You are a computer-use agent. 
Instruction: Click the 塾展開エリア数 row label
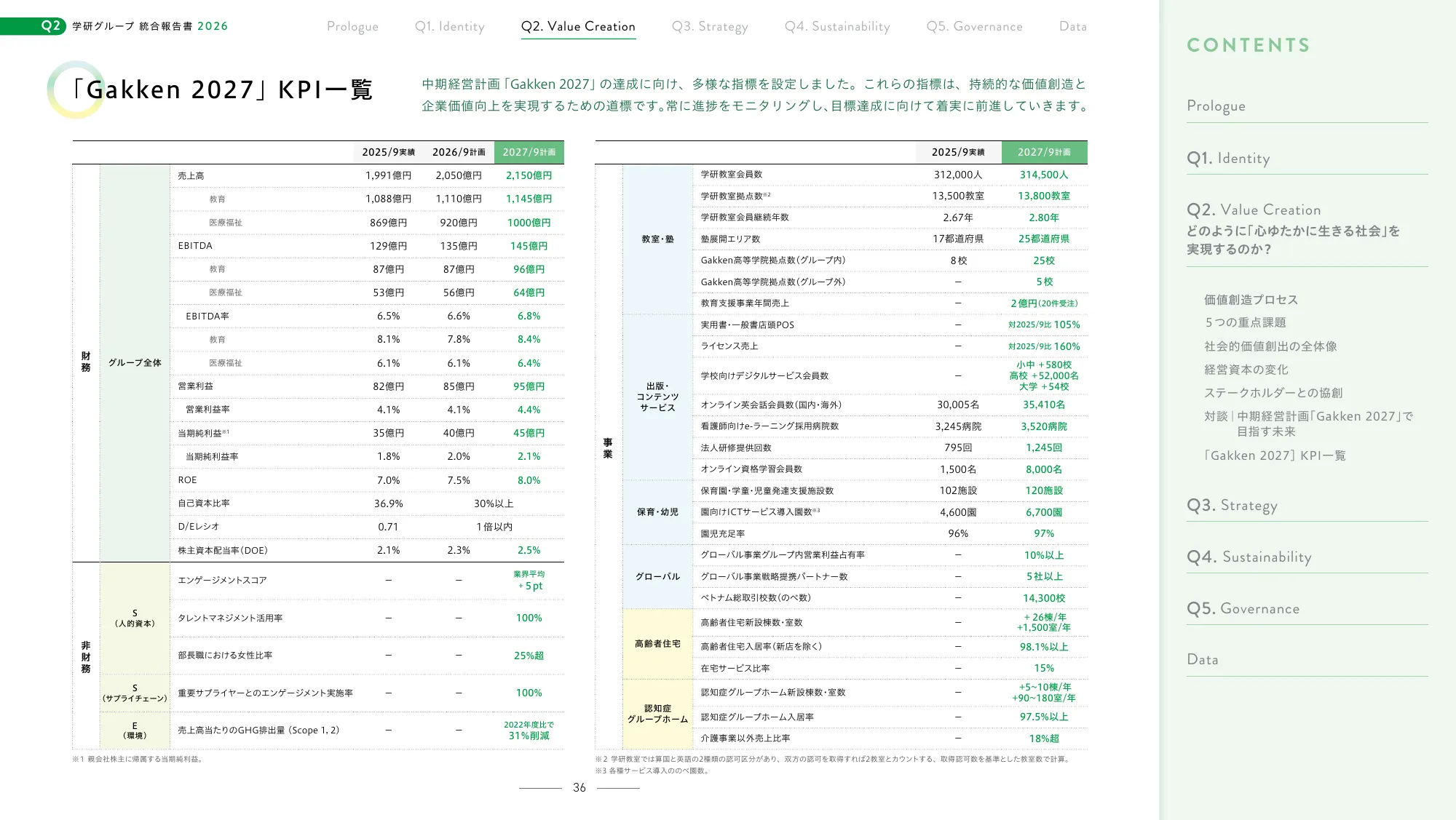(x=730, y=239)
